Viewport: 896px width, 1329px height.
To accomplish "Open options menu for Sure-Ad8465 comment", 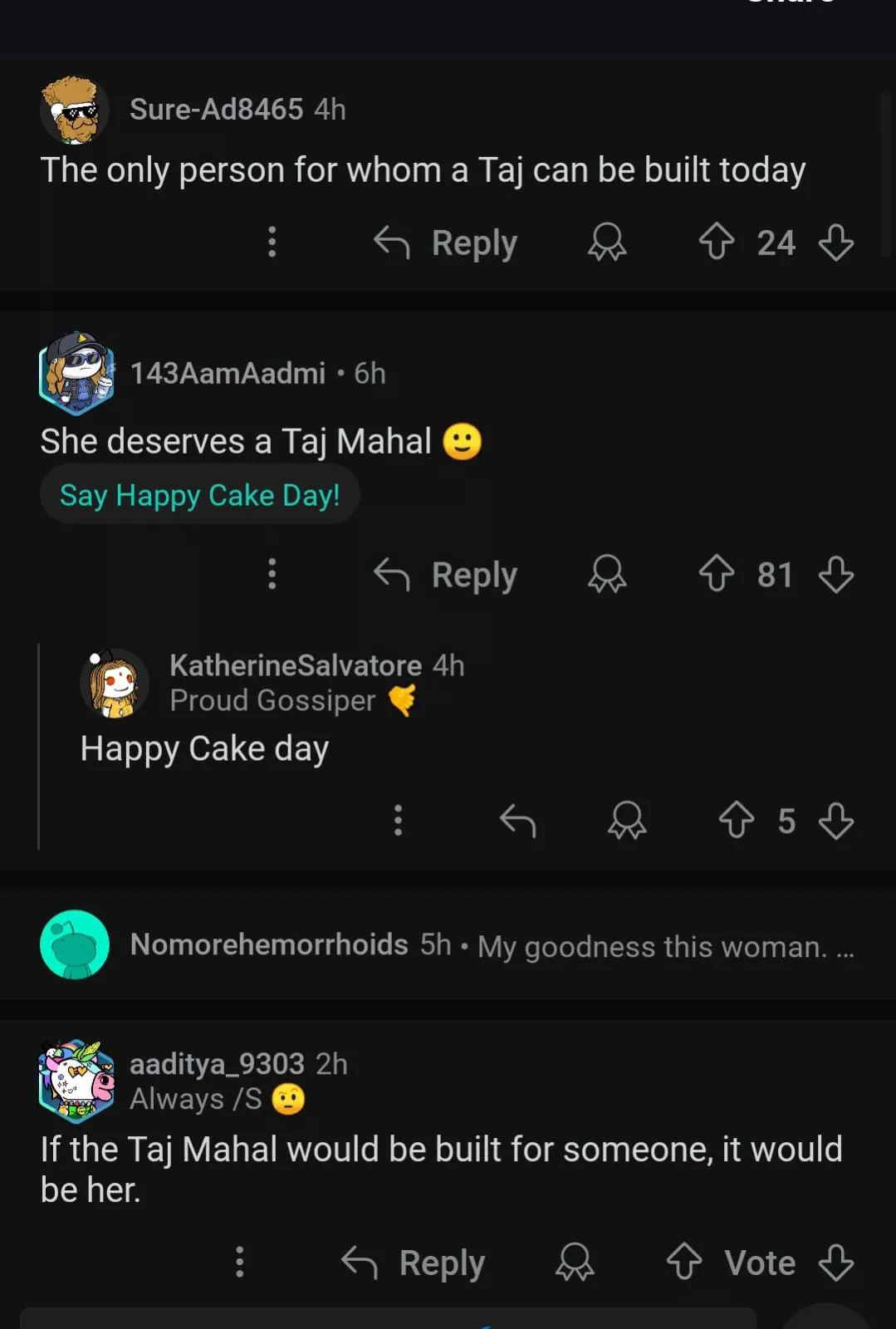I will coord(272,243).
